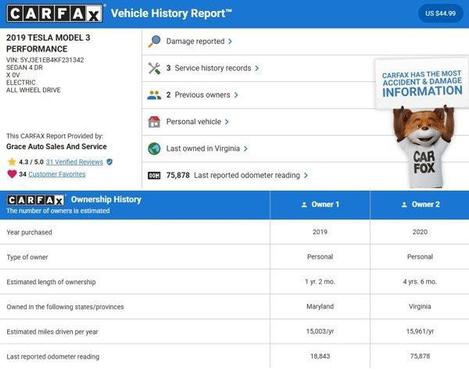Click the Estimated miles driven per year label
The width and height of the screenshot is (469, 378).
coord(52,332)
